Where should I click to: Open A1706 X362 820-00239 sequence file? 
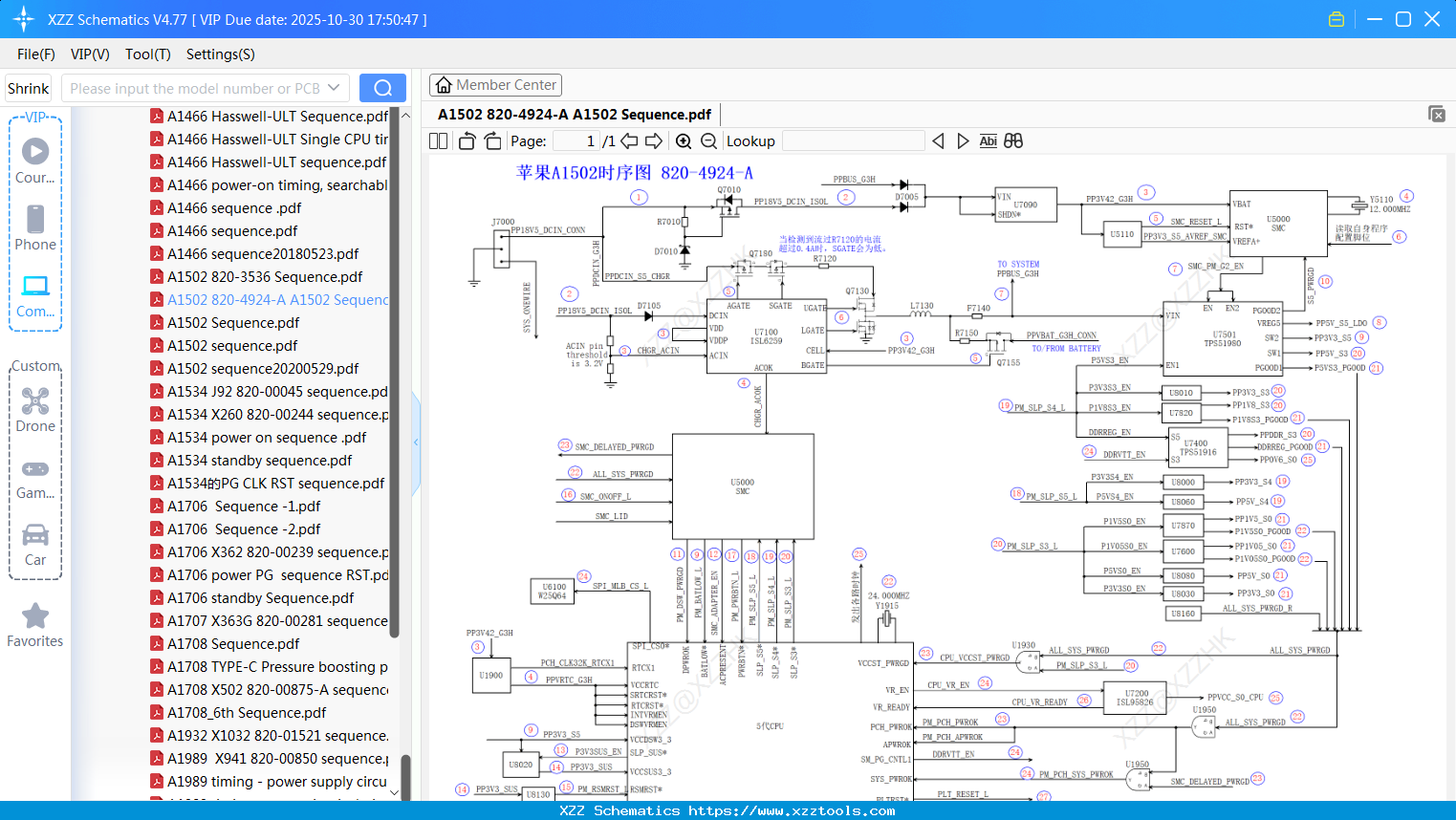[x=270, y=552]
